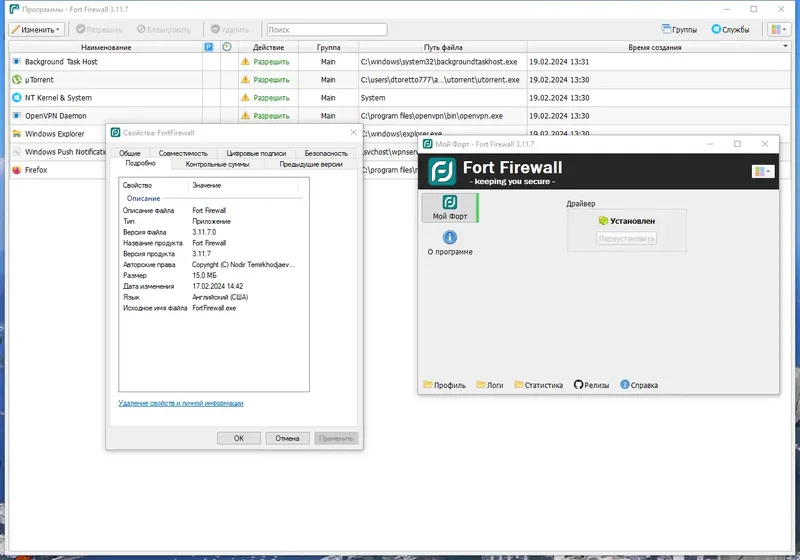Click Отмена in the properties dialog
The height and width of the screenshot is (560, 800).
coord(287,438)
